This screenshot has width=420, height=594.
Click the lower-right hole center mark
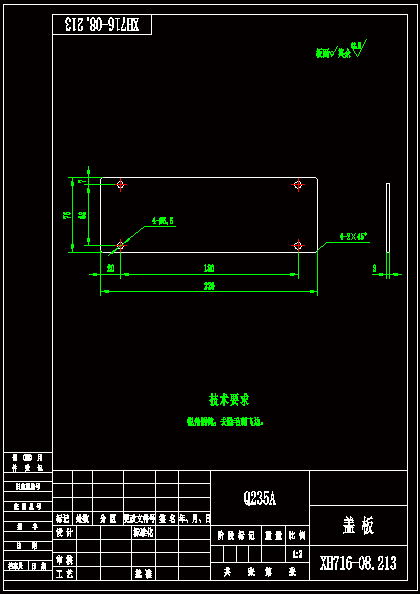[298, 245]
